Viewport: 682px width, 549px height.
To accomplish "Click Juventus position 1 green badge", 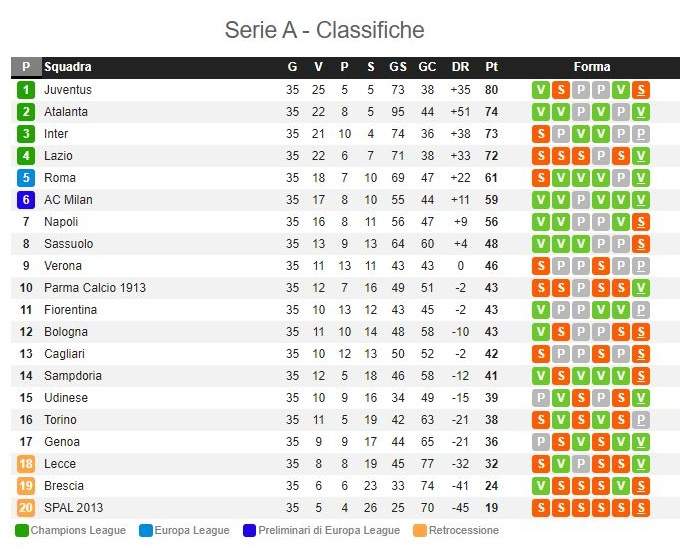I will [26, 90].
